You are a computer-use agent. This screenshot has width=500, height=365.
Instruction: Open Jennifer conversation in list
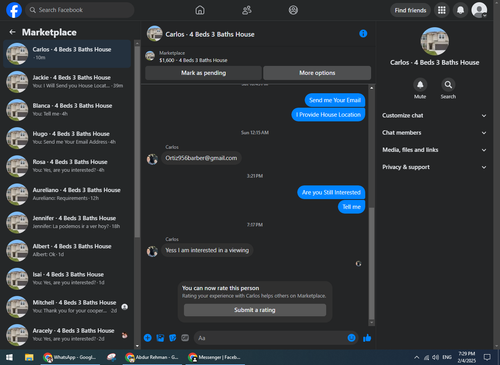click(x=67, y=222)
